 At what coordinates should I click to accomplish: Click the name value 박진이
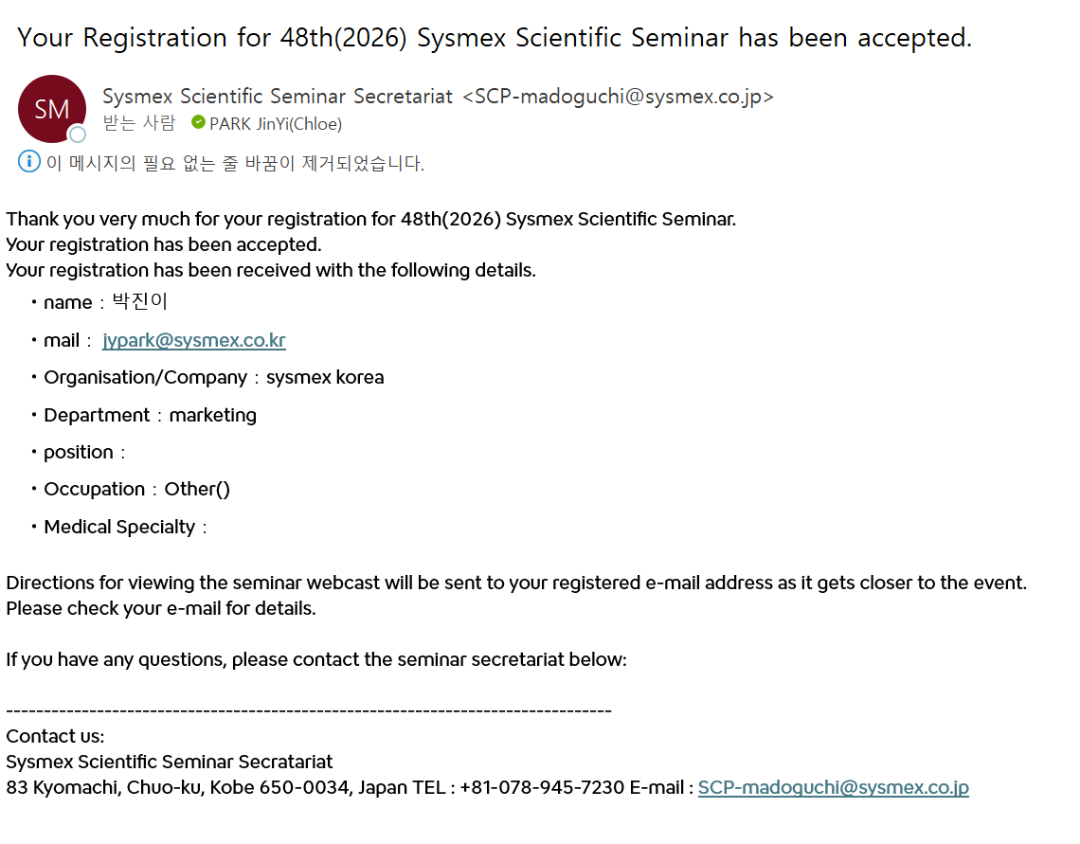(139, 302)
